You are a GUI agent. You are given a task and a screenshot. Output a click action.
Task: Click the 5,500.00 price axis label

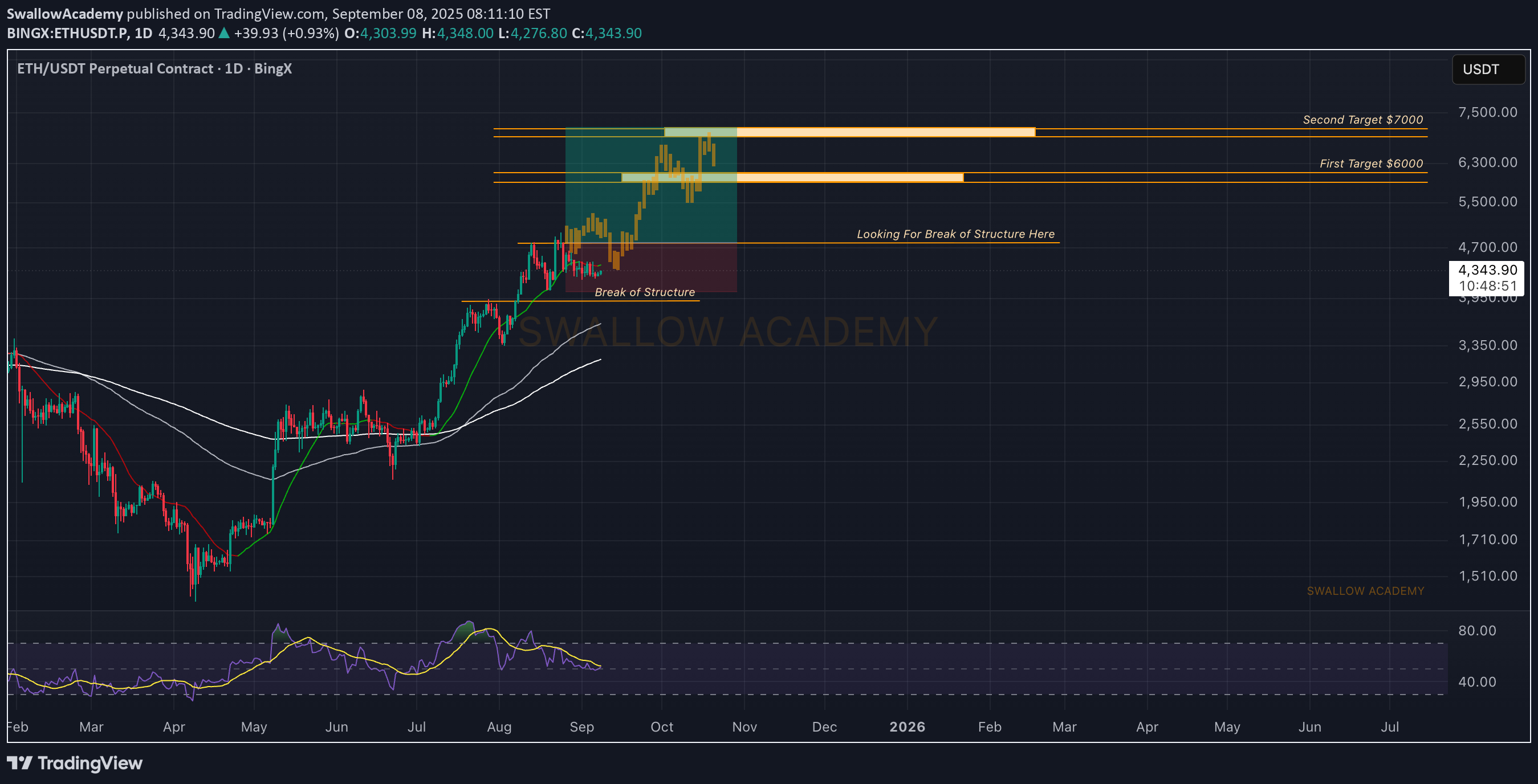coord(1487,202)
